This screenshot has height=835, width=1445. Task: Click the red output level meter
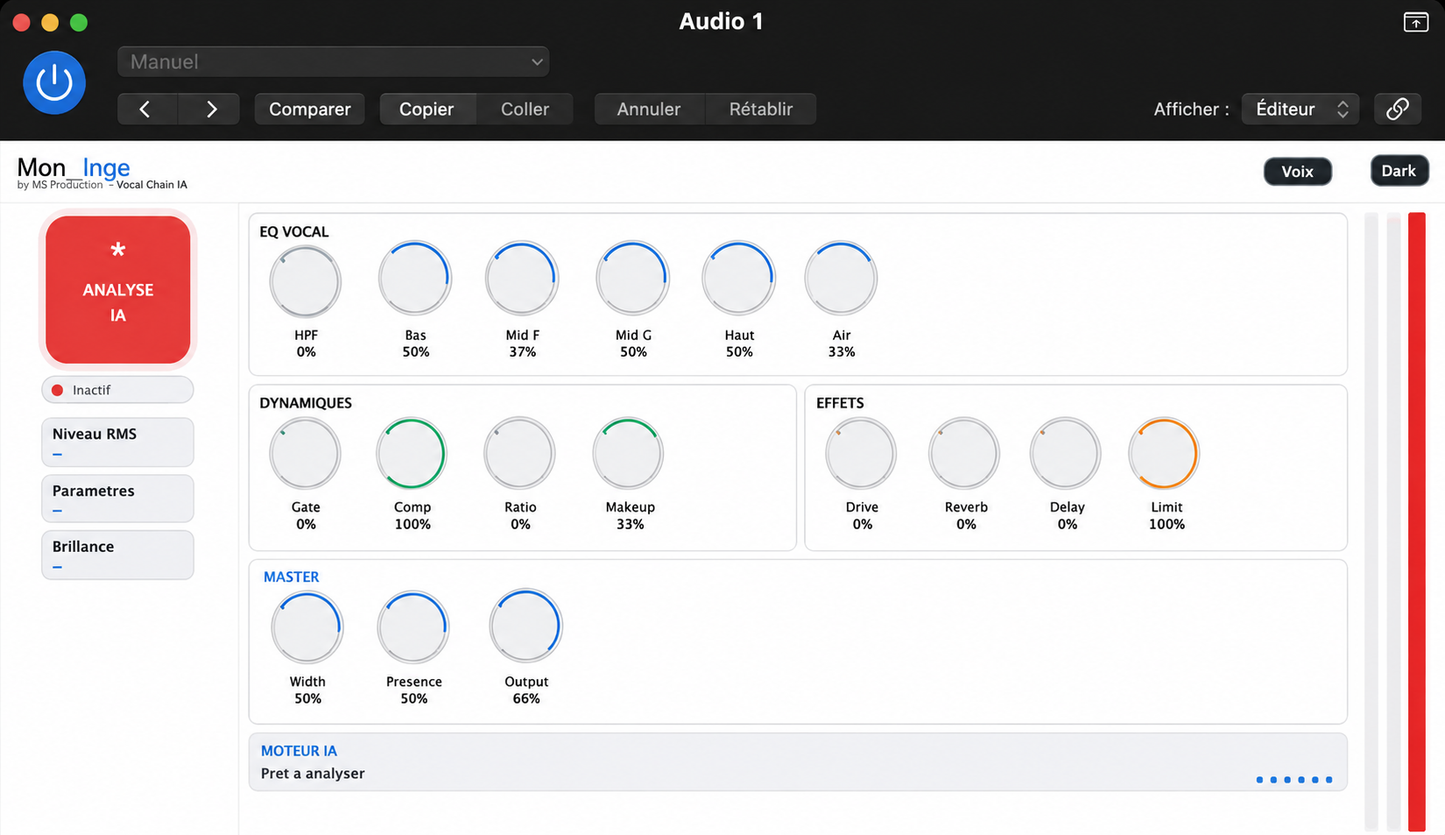(1416, 521)
